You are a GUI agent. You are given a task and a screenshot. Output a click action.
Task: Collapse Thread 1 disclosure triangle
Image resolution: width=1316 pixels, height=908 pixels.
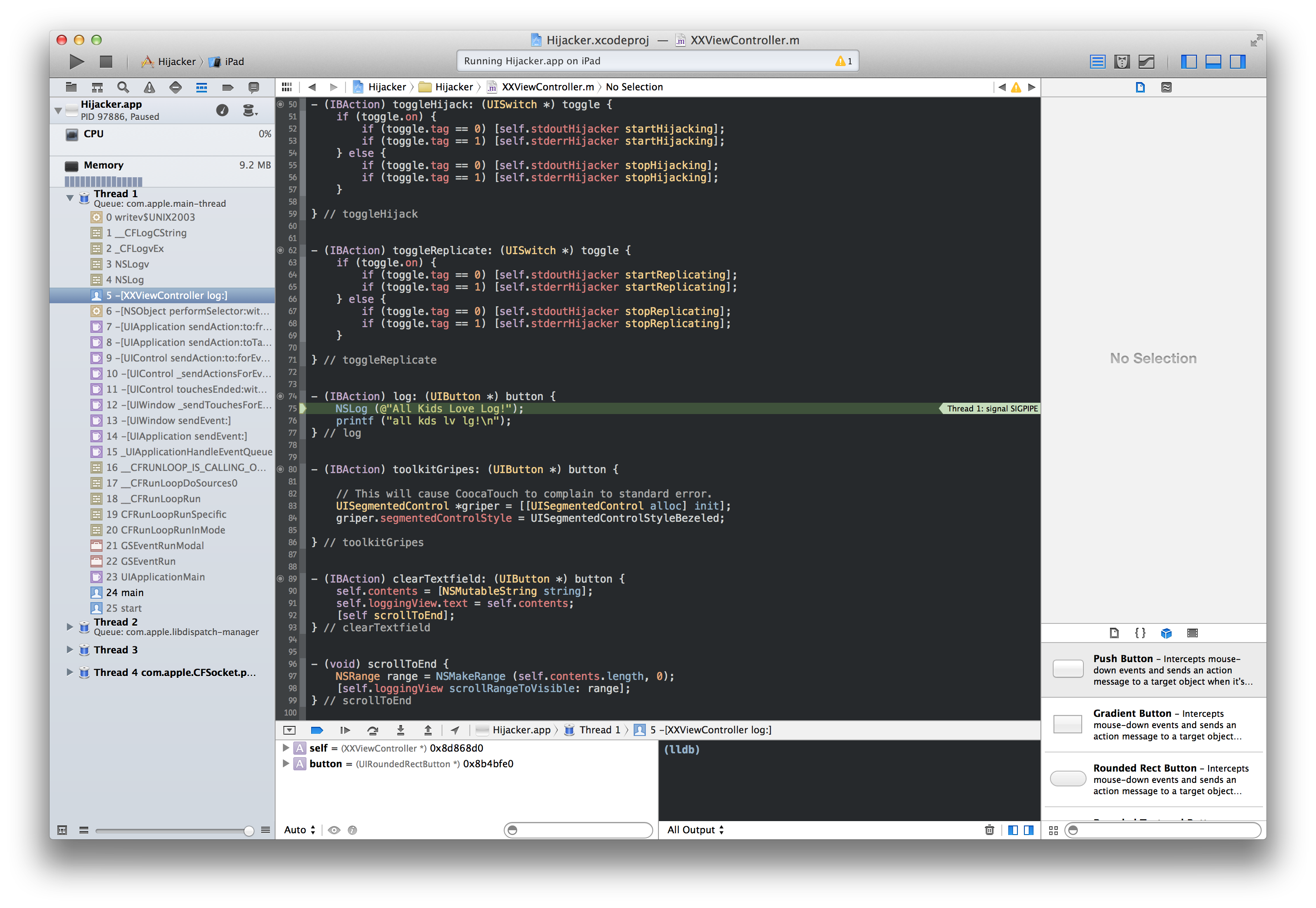pos(70,198)
